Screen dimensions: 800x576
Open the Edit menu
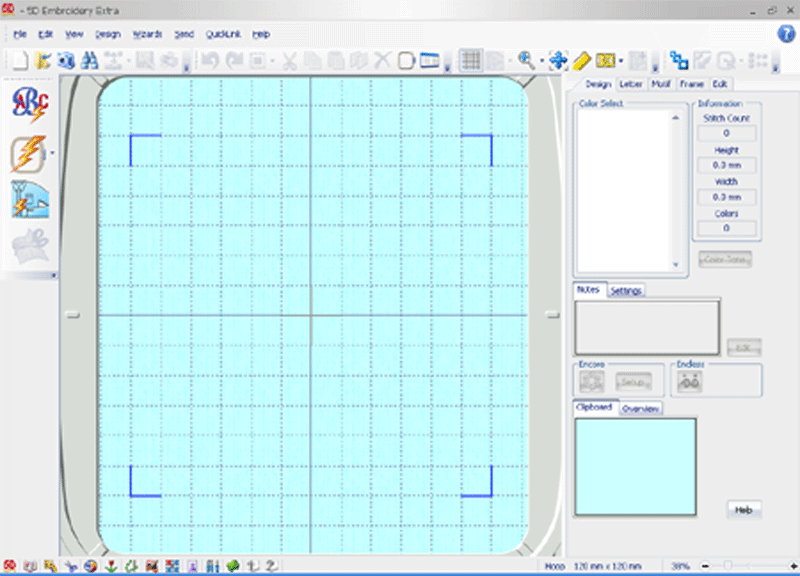(45, 34)
